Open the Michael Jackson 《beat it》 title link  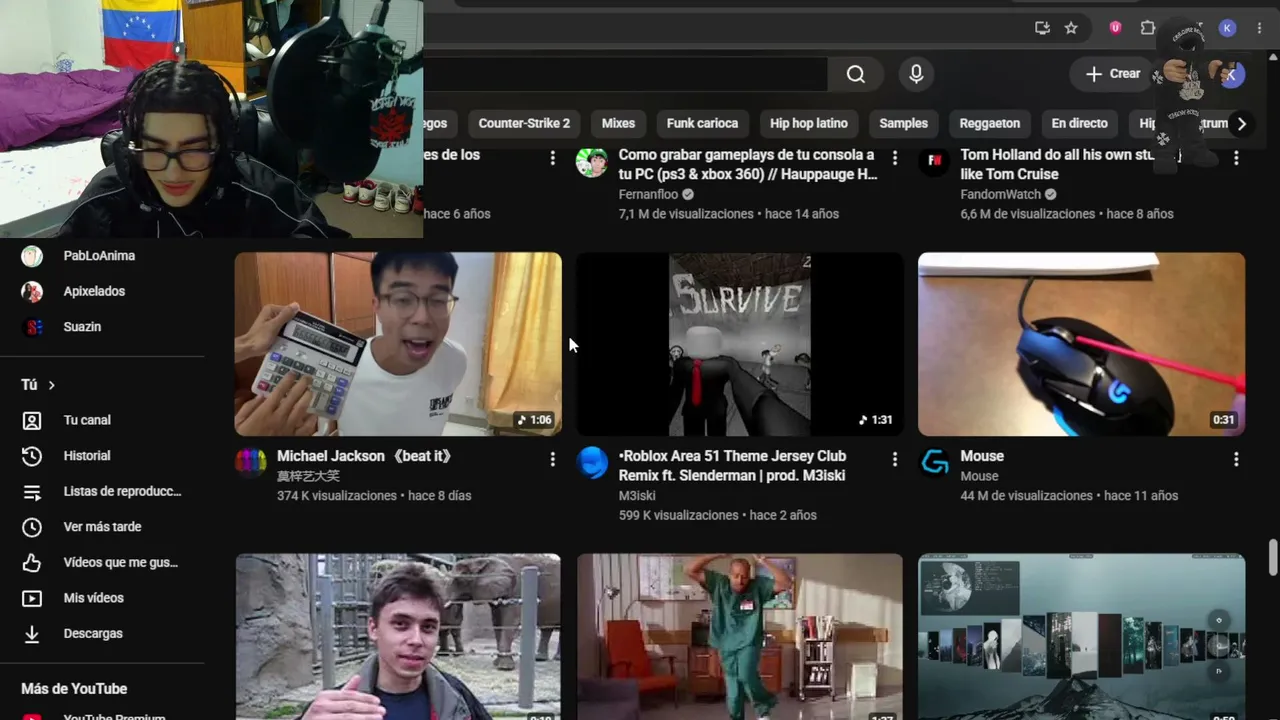(365, 456)
